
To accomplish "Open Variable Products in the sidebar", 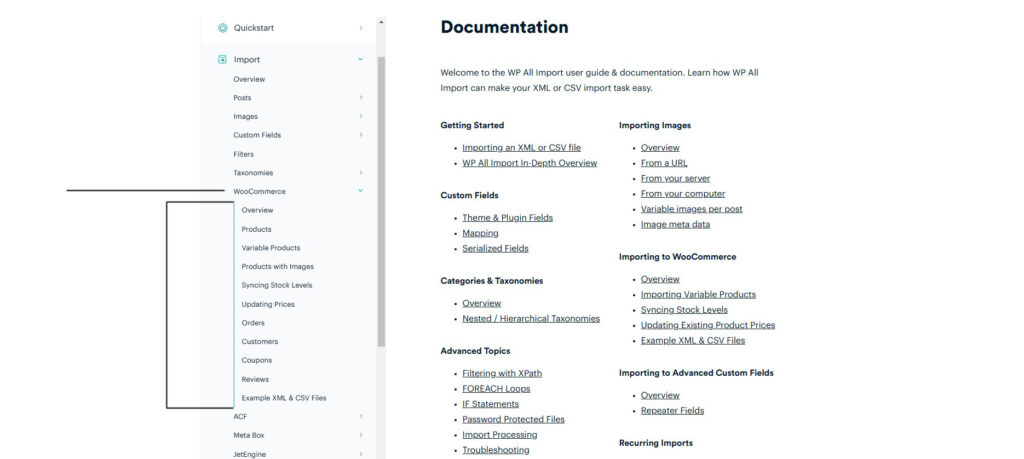I will (271, 248).
